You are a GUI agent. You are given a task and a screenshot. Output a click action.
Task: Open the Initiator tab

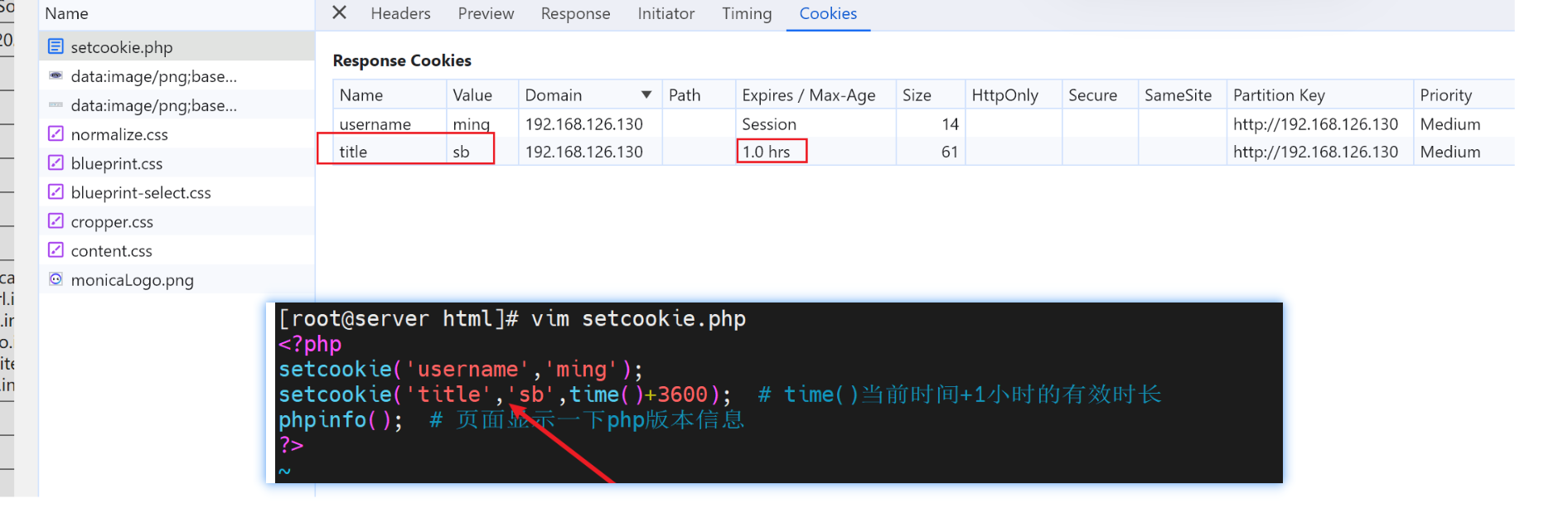click(x=665, y=13)
